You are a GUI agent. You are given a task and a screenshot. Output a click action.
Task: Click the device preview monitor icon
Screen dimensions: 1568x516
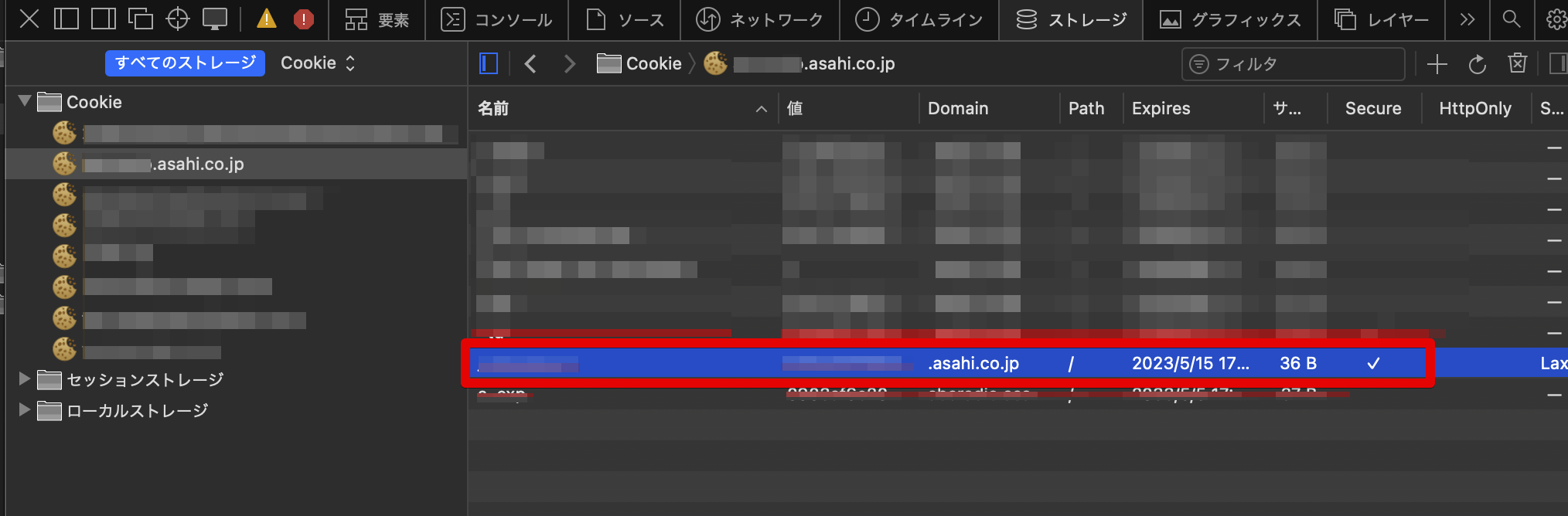(x=215, y=19)
